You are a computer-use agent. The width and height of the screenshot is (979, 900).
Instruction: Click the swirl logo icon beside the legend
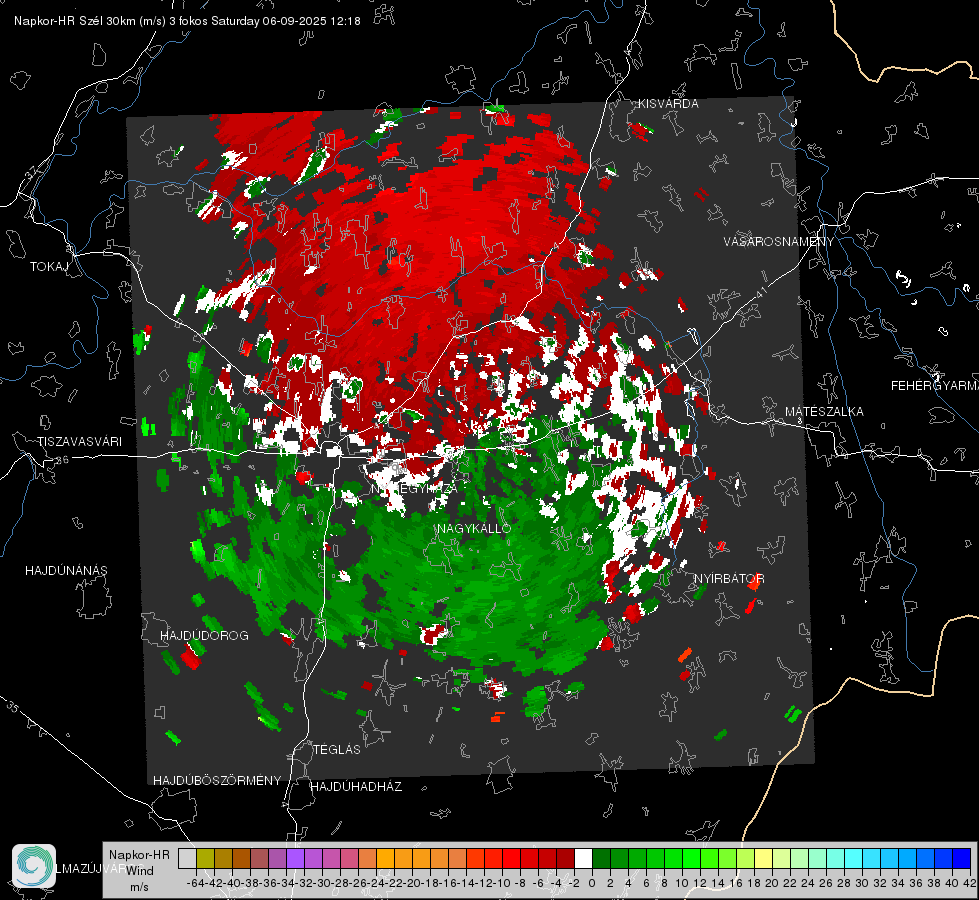pos(34,866)
